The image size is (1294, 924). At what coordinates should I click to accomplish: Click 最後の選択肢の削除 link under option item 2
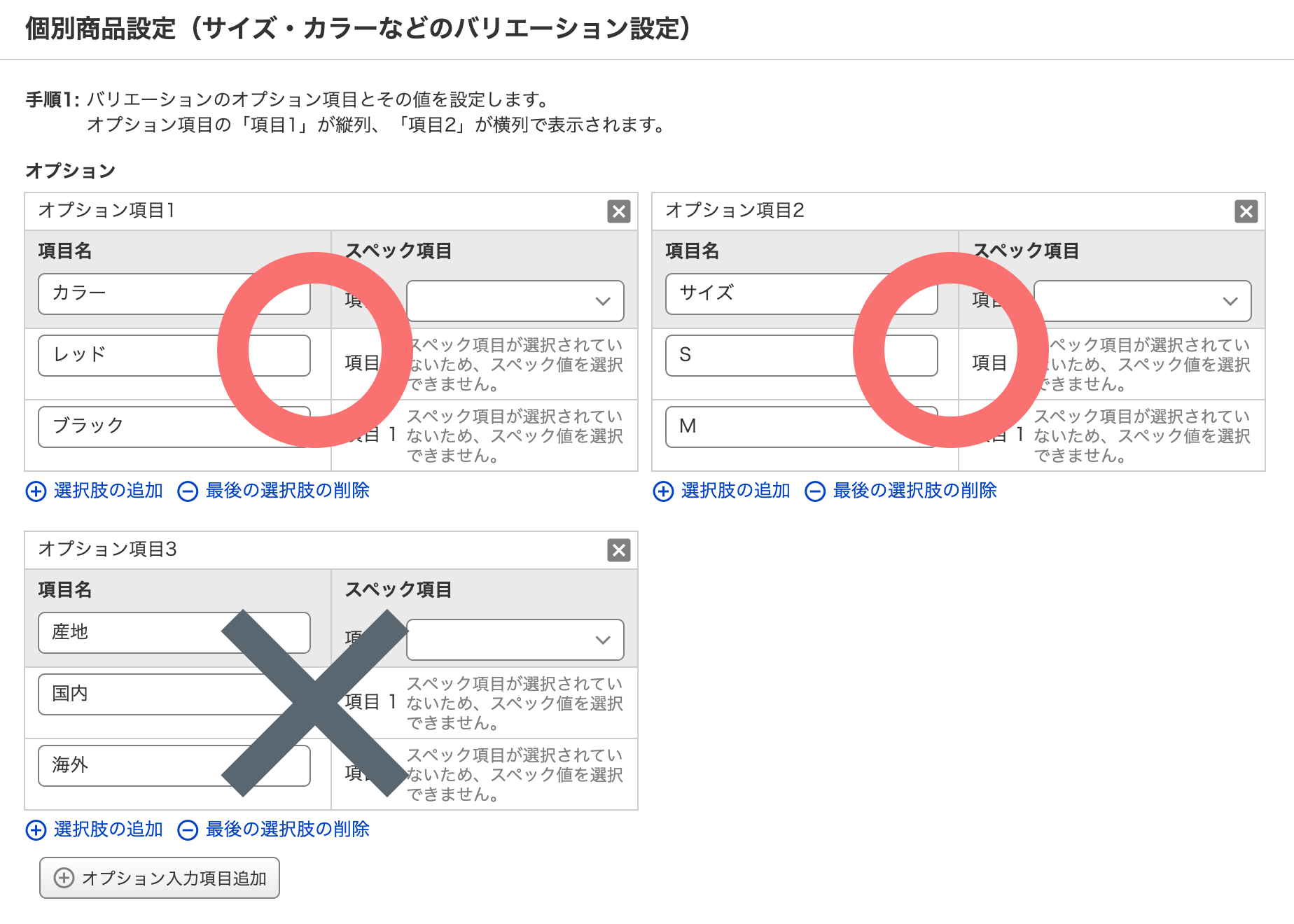915,491
